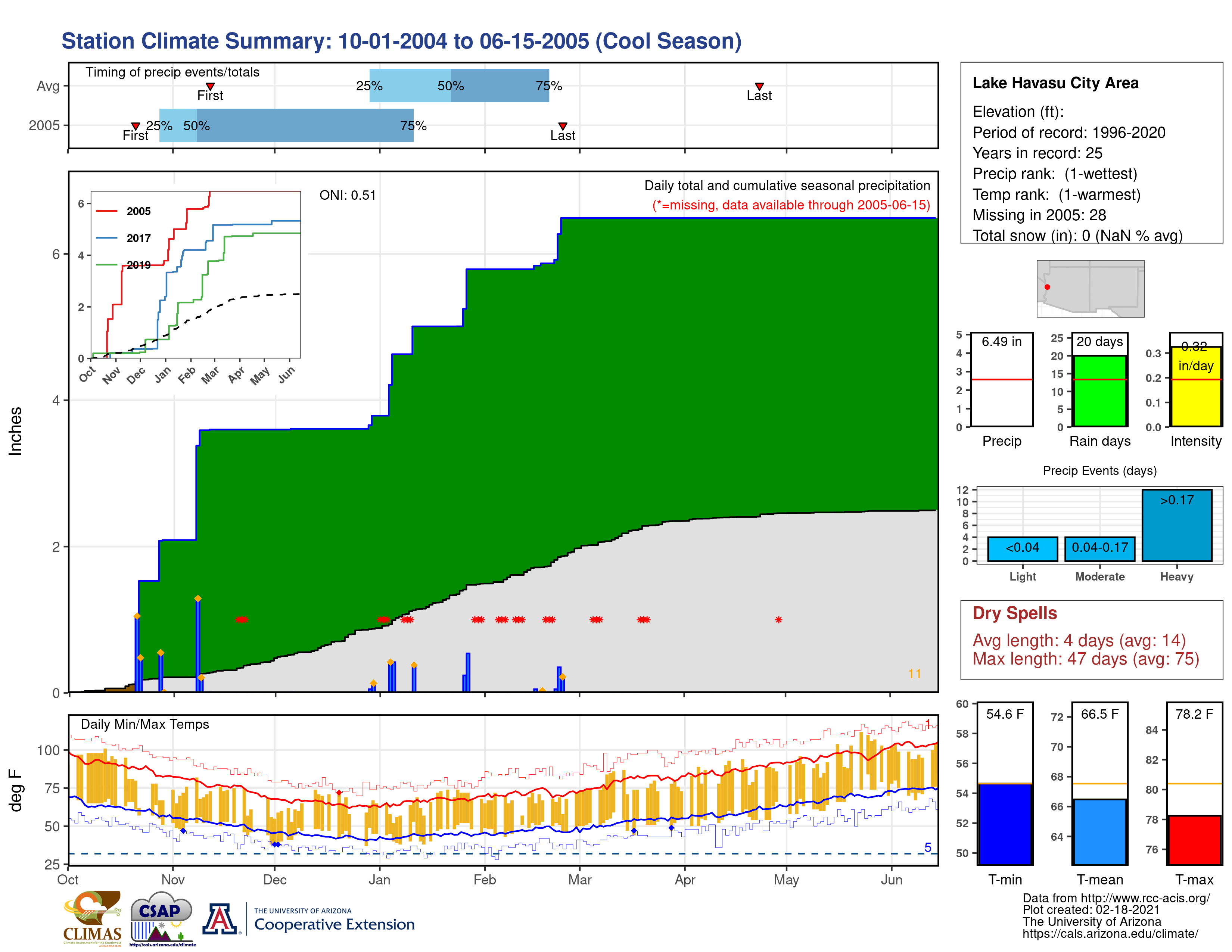Click the yellow Intensity bar
Image resolution: width=1232 pixels, height=952 pixels.
tap(1195, 386)
